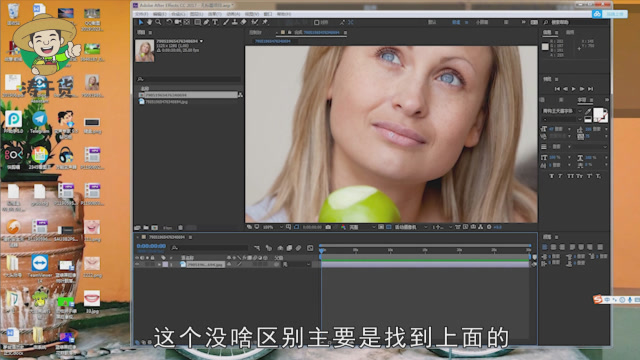640x360 pixels.
Task: Toggle Faux Bold in Character panel
Action: 551,176
